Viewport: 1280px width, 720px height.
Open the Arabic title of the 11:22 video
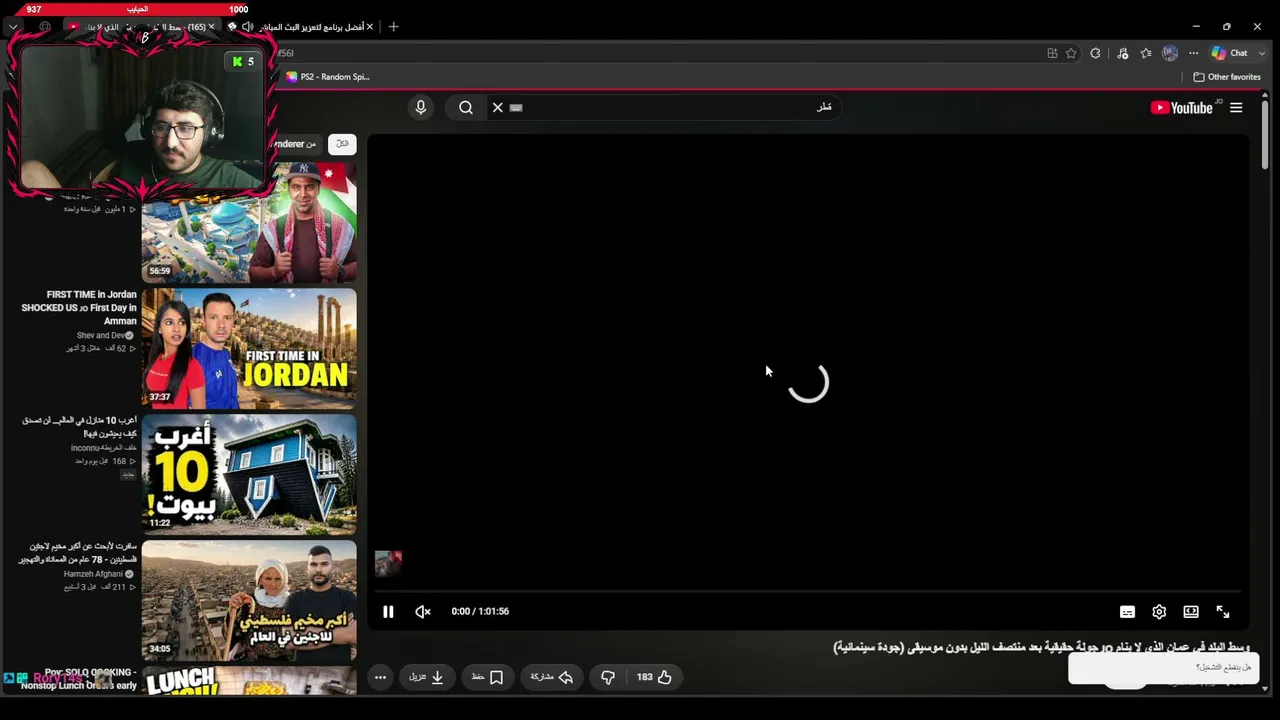[79, 427]
